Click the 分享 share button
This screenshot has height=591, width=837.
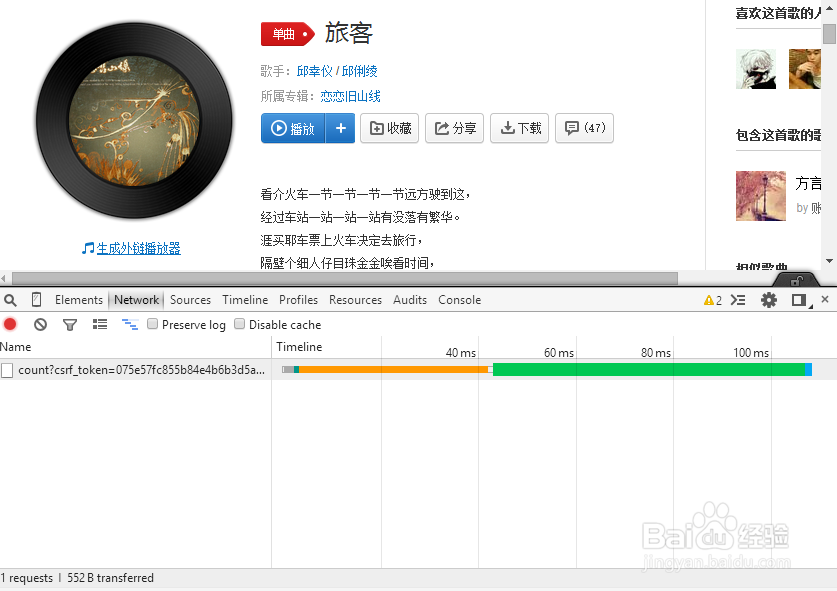454,128
